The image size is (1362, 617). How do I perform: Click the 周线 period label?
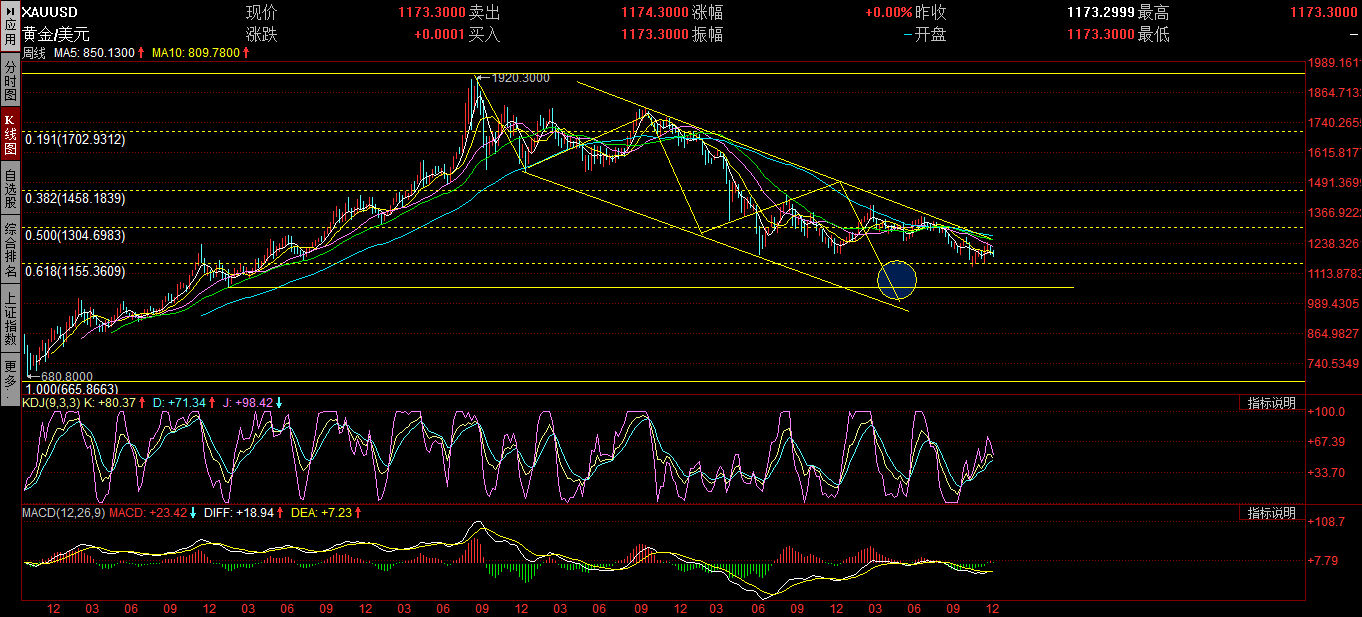34,52
